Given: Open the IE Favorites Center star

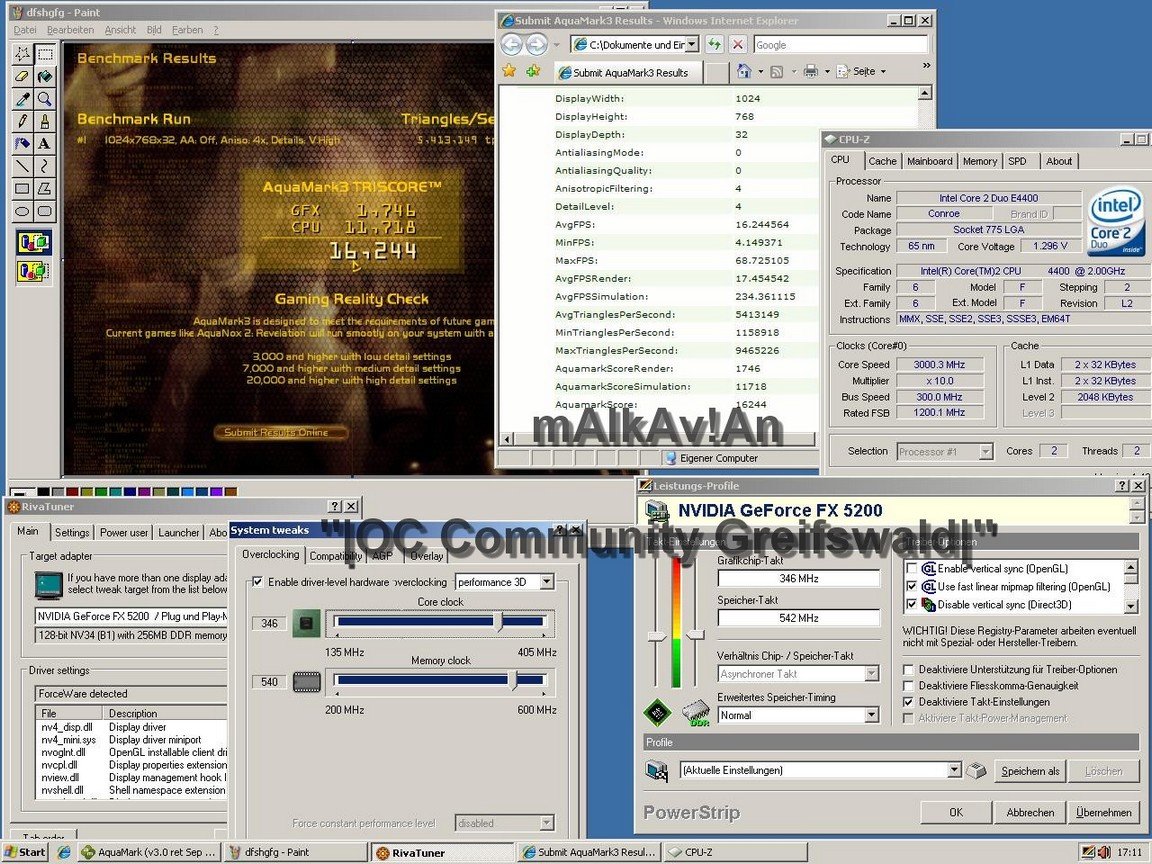Looking at the screenshot, I should [x=509, y=71].
